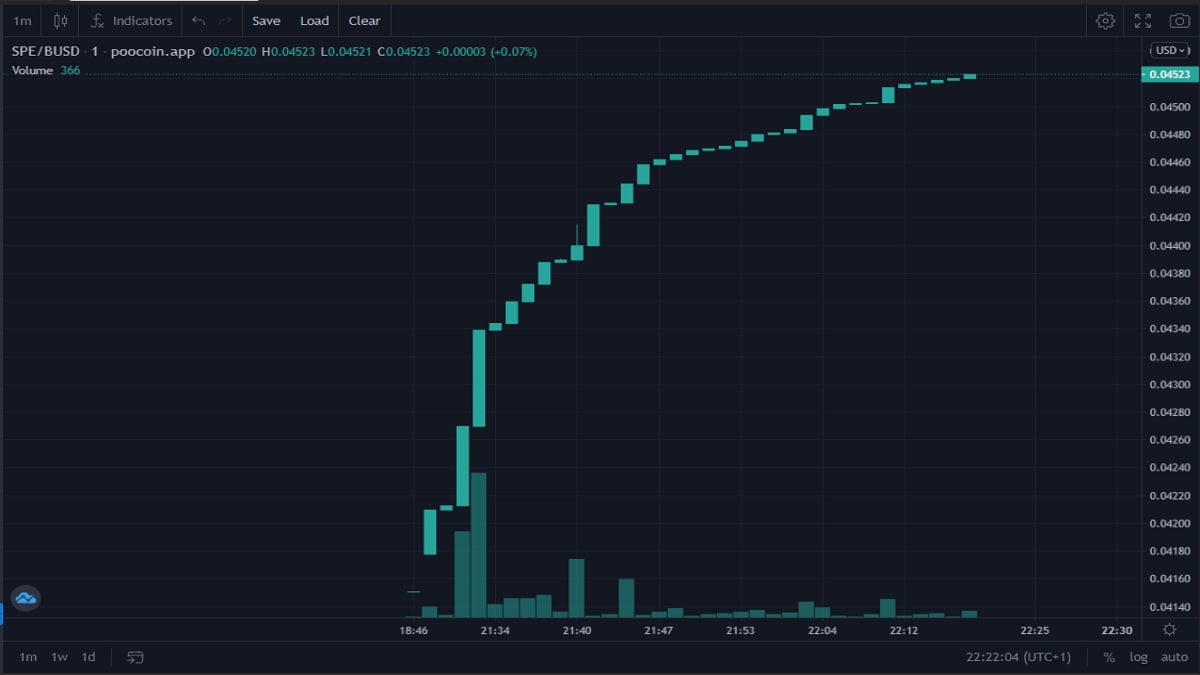This screenshot has width=1200, height=675.
Task: Click Clear in the chart toolbar
Action: coord(364,20)
